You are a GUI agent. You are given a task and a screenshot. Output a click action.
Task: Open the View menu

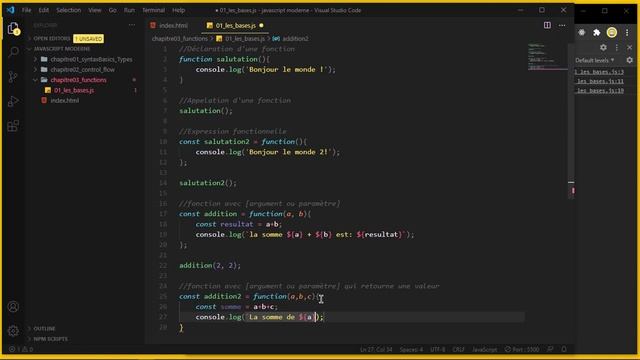pyautogui.click(x=95, y=10)
